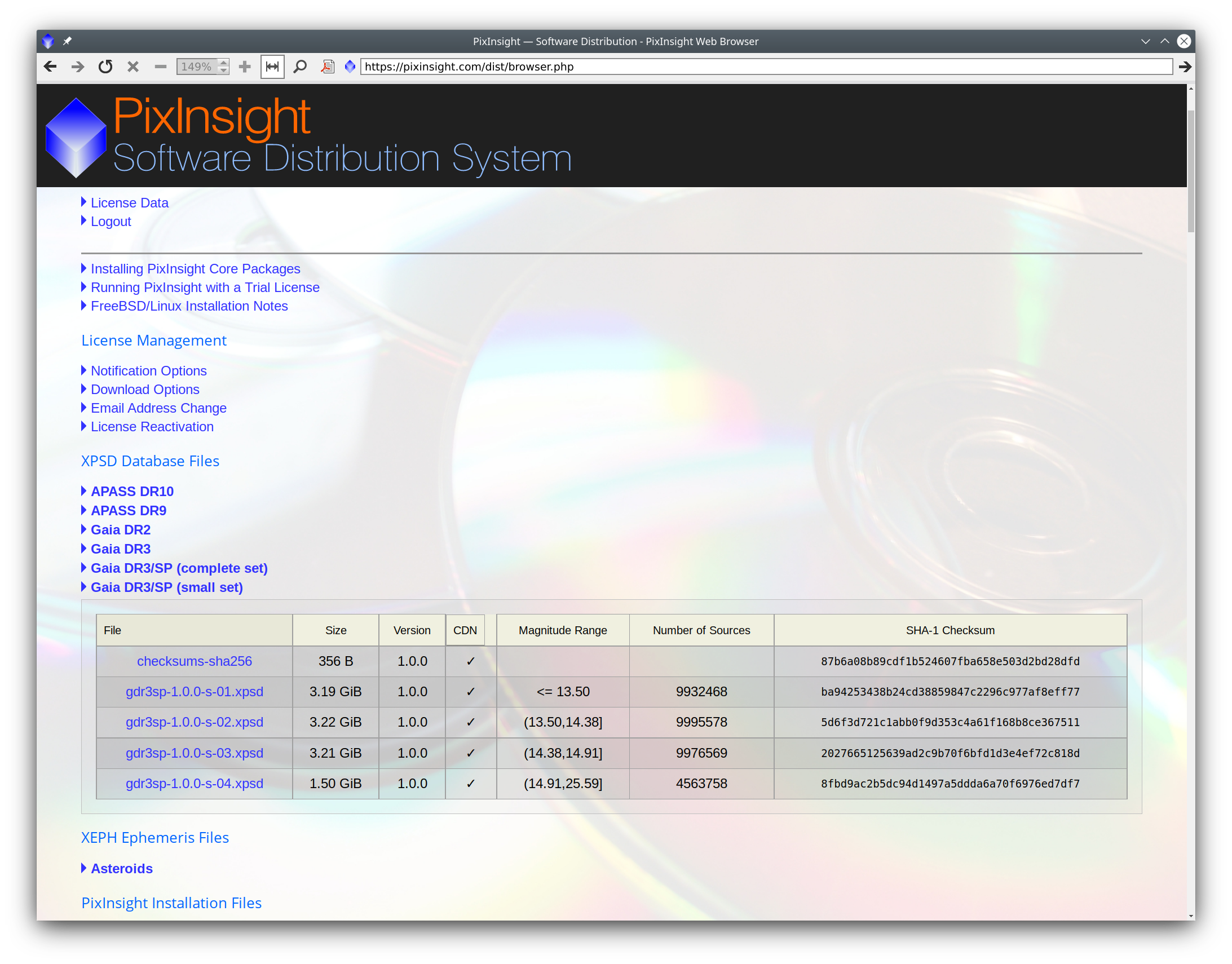Increase zoom with the spinbox up arrow
Screen dimensions: 1232x964
tap(224, 62)
